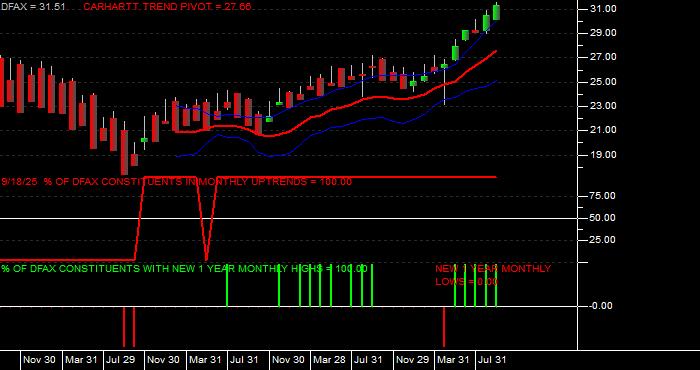This screenshot has width=700, height=370.
Task: Click the white 50.00 horizontal reference line
Action: (x=288, y=218)
